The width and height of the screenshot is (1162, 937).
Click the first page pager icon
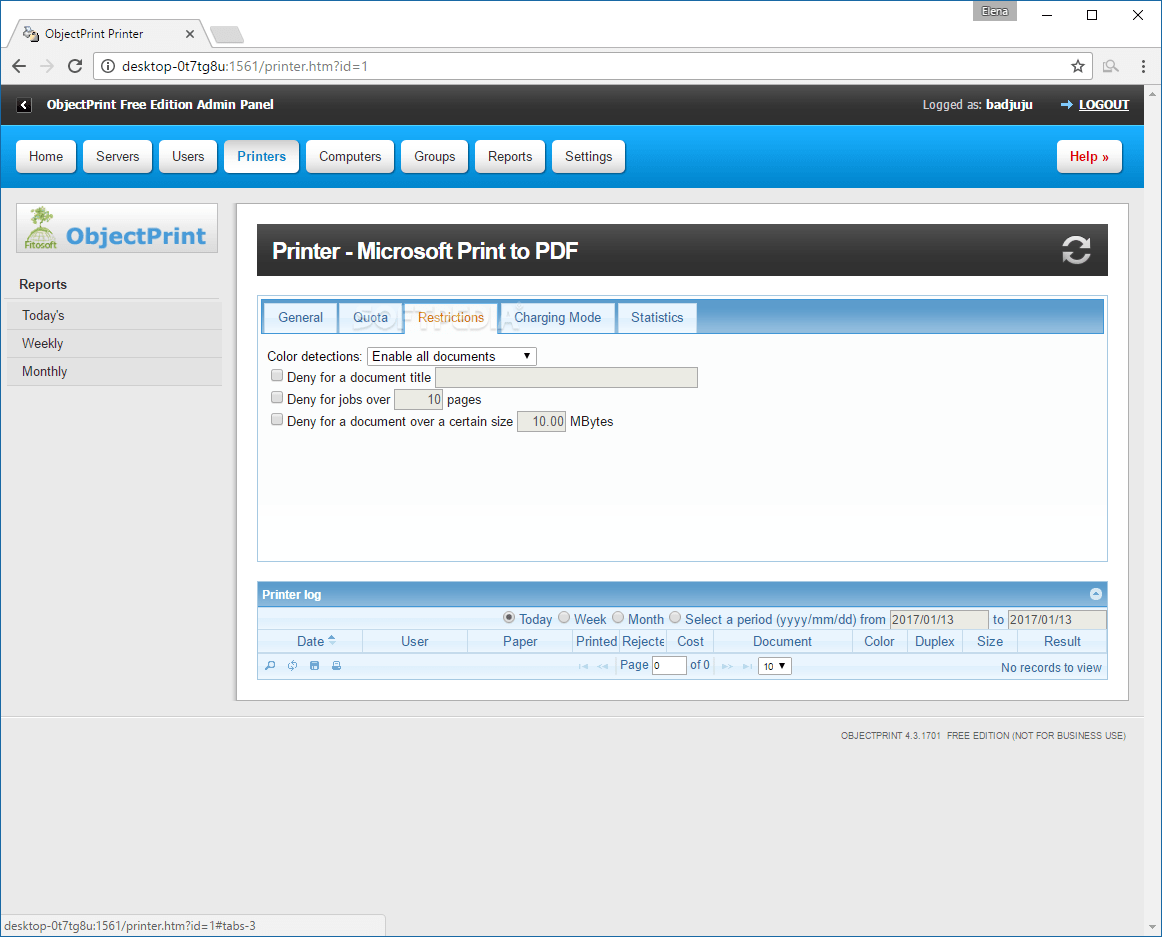point(583,666)
